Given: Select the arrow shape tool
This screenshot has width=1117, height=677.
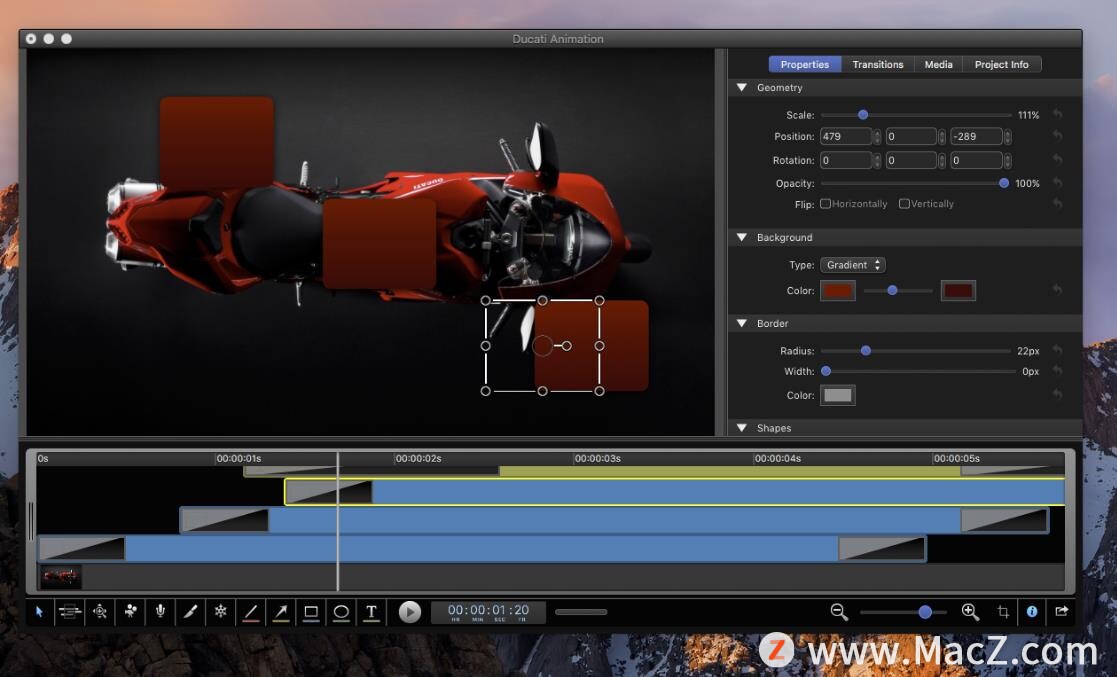Looking at the screenshot, I should coord(281,612).
